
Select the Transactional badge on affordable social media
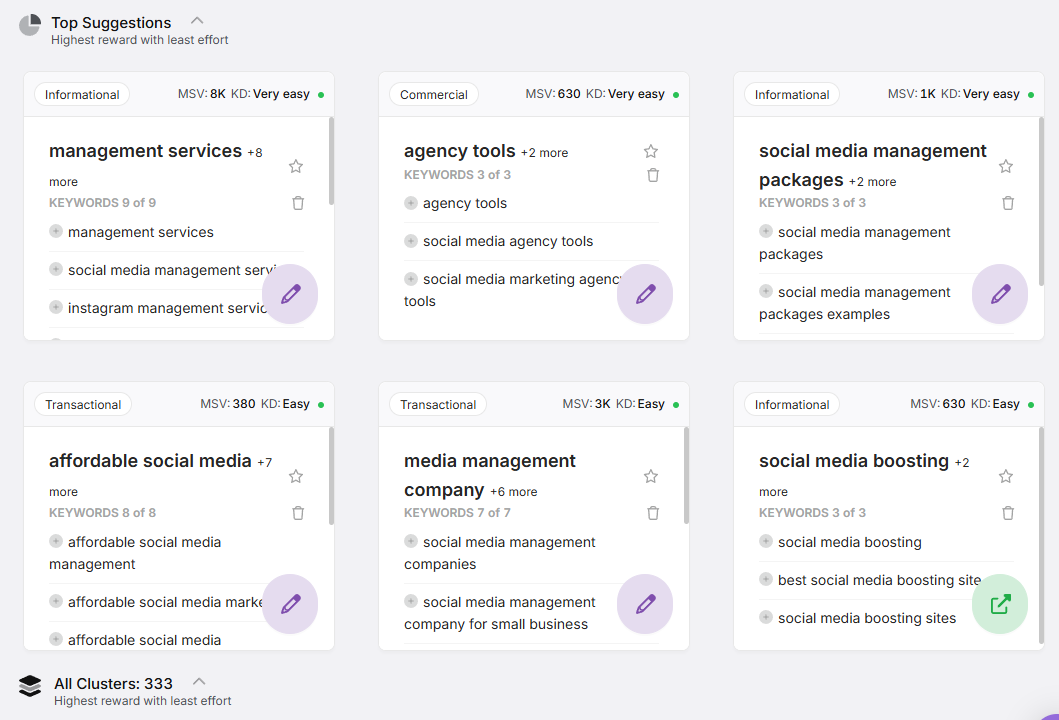(83, 404)
